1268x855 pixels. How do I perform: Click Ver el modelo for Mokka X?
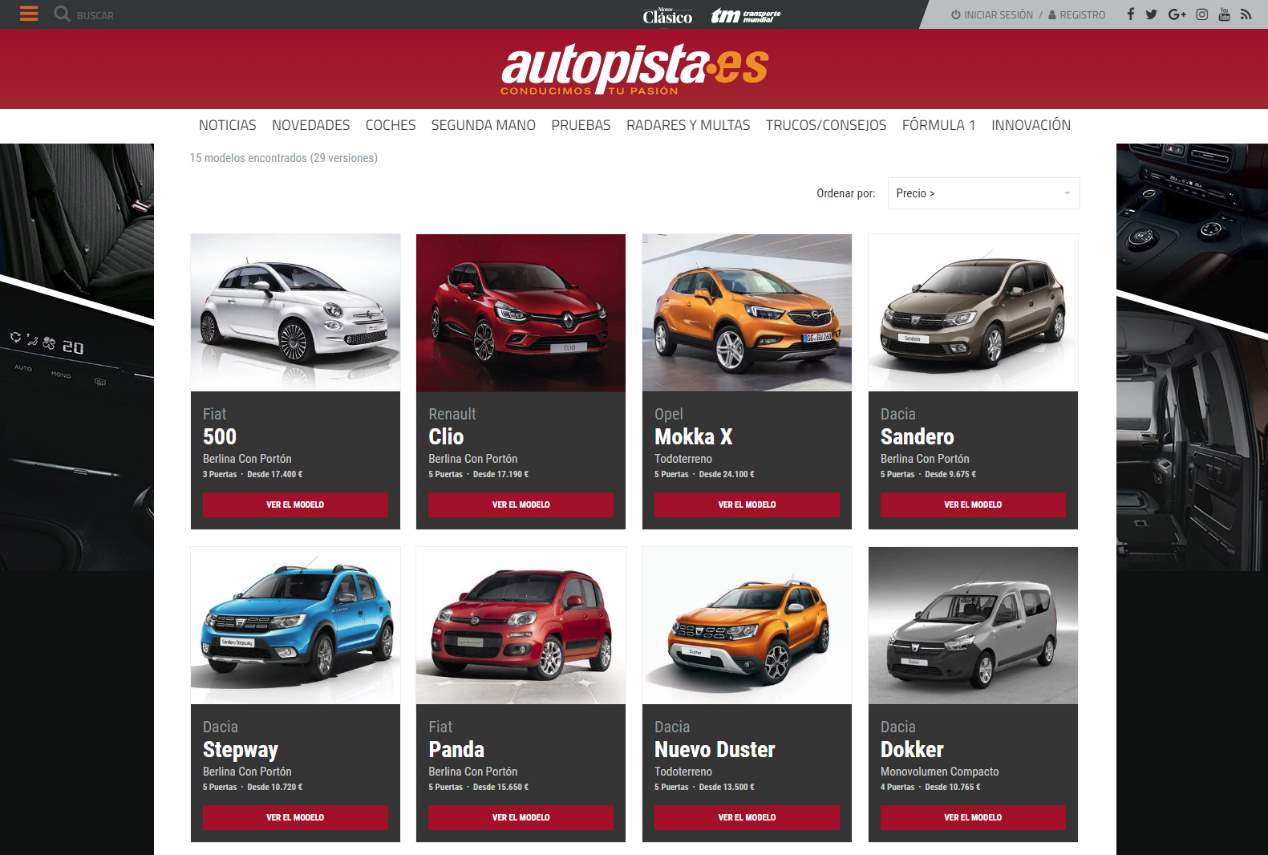(747, 505)
